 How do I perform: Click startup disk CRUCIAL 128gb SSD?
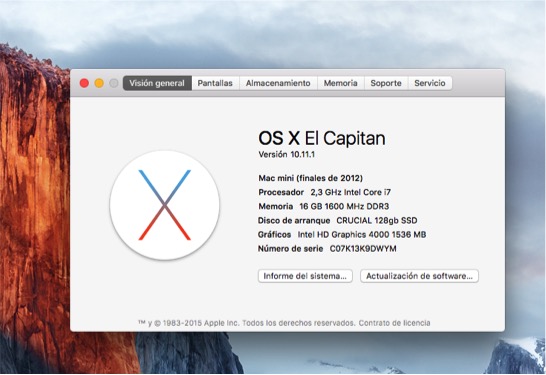point(377,220)
